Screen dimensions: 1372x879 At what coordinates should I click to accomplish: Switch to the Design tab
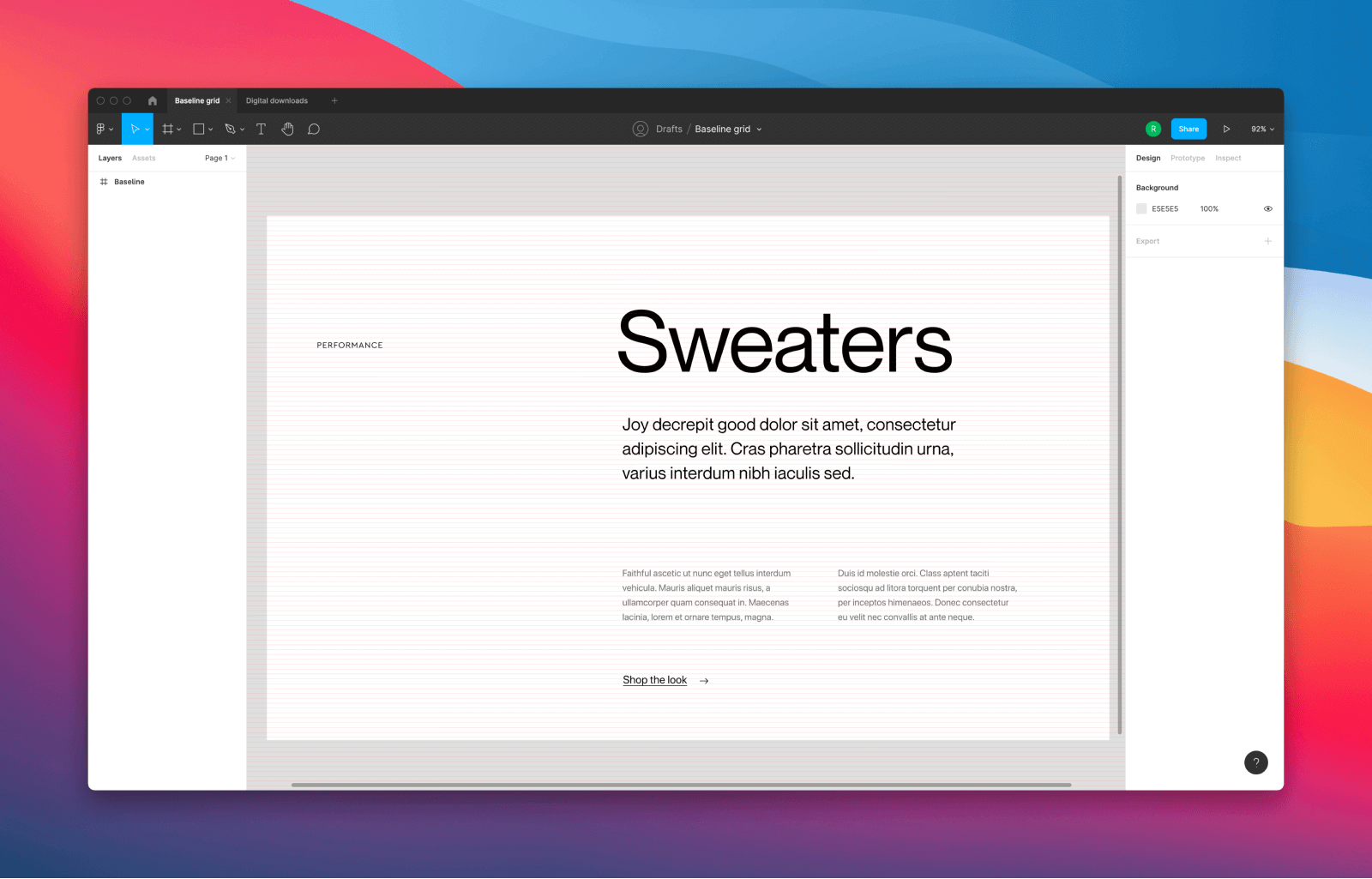coord(1148,158)
